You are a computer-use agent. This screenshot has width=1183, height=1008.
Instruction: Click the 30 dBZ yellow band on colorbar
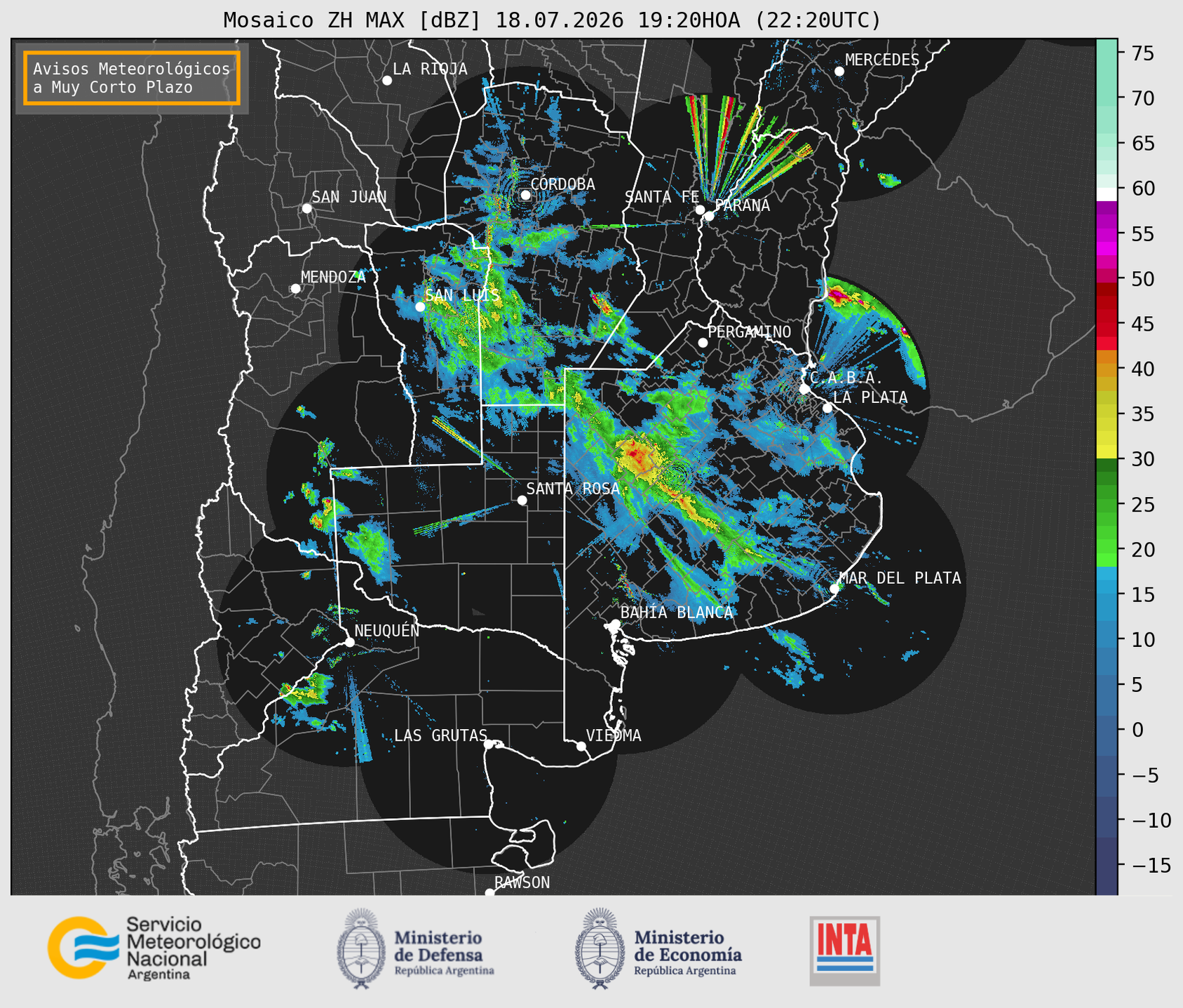(1107, 454)
